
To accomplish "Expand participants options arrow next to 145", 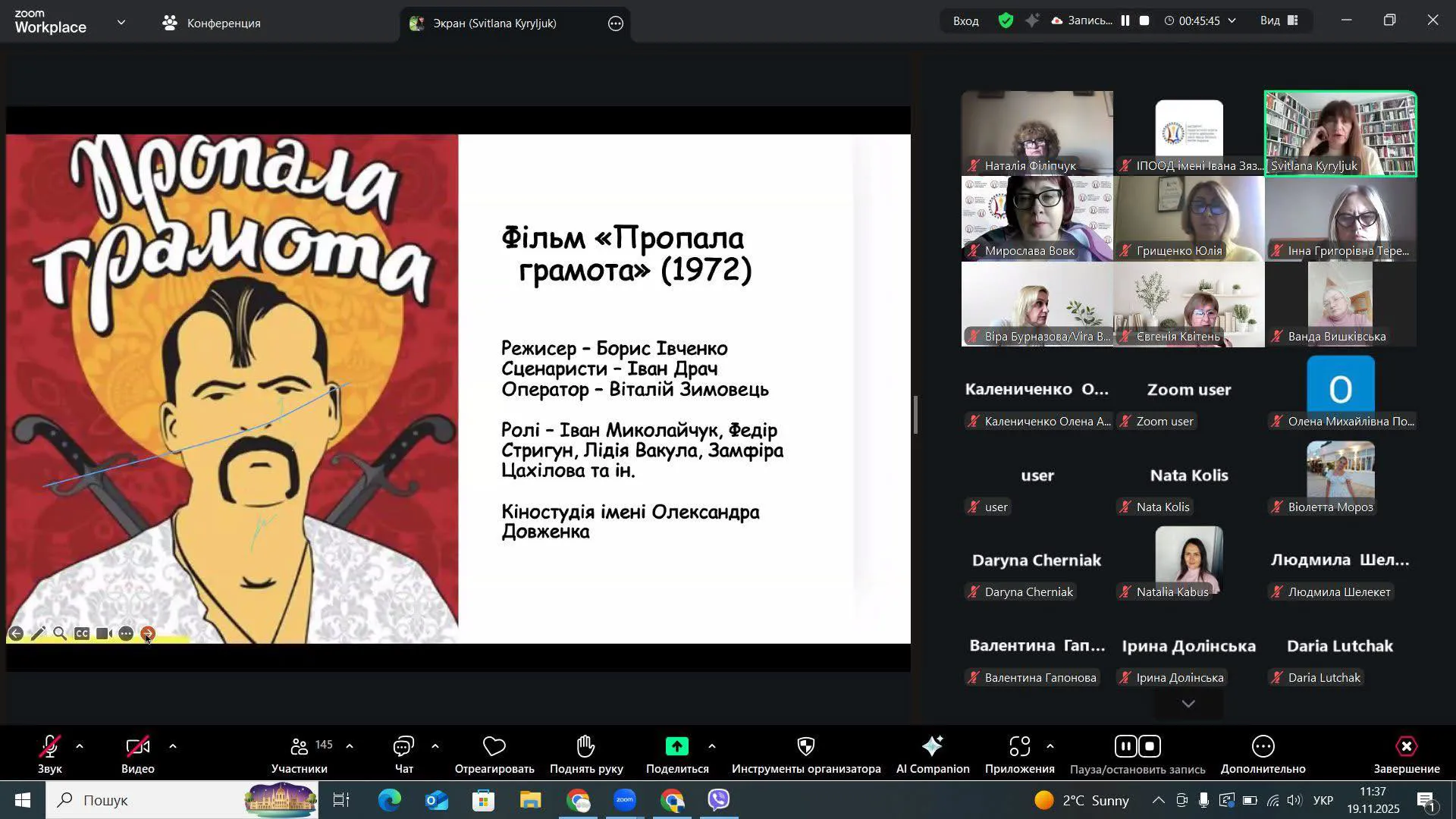I will (350, 747).
